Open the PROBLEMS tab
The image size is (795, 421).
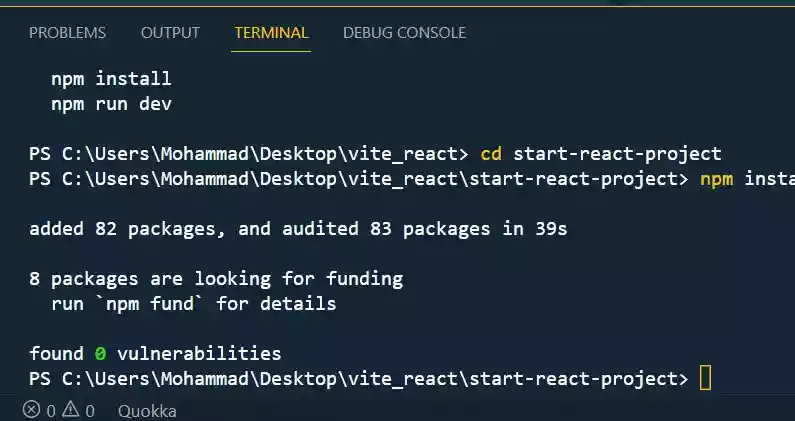(x=67, y=33)
